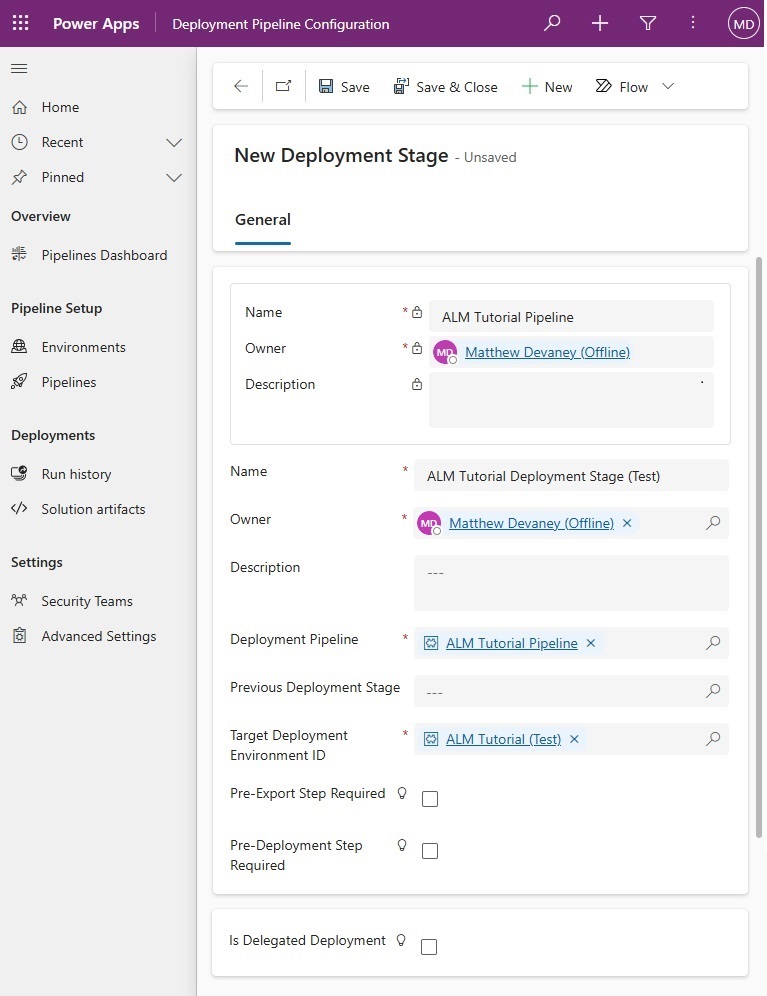Search the Deployment Pipeline lookup magnifier
Screen dimensions: 767x996
pyautogui.click(x=713, y=643)
